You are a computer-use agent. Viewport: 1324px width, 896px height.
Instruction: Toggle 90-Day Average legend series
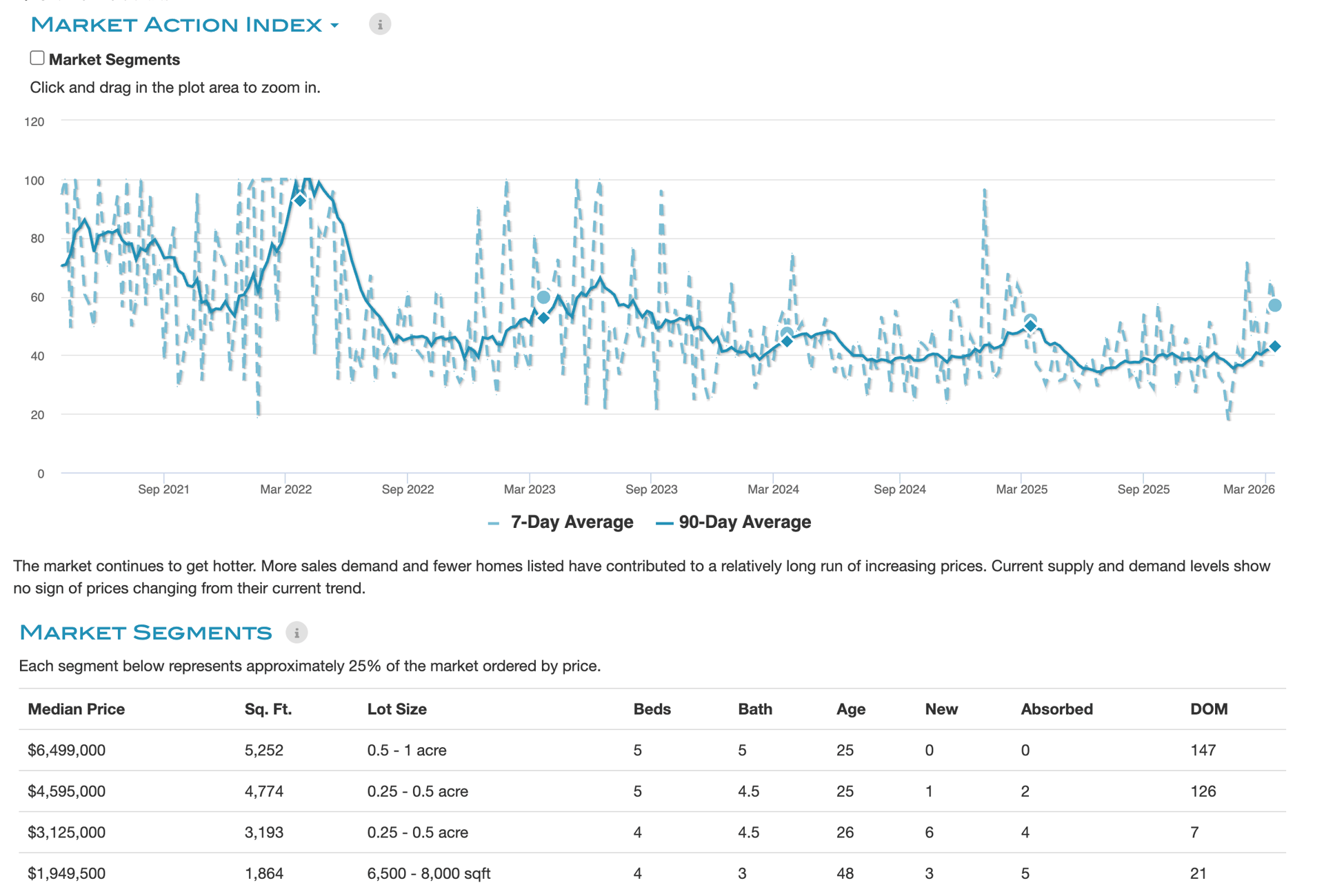point(744,522)
